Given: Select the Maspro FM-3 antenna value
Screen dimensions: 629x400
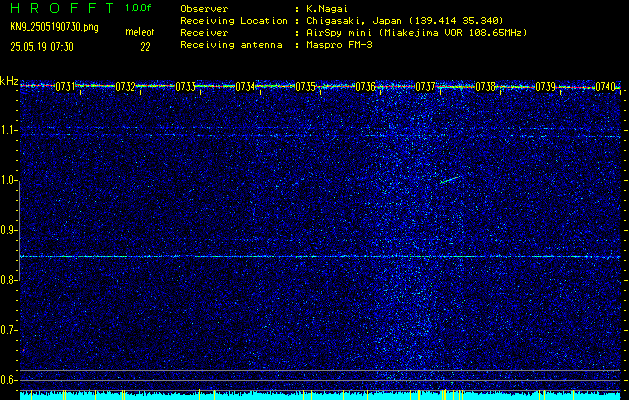Looking at the screenshot, I should pos(338,45).
